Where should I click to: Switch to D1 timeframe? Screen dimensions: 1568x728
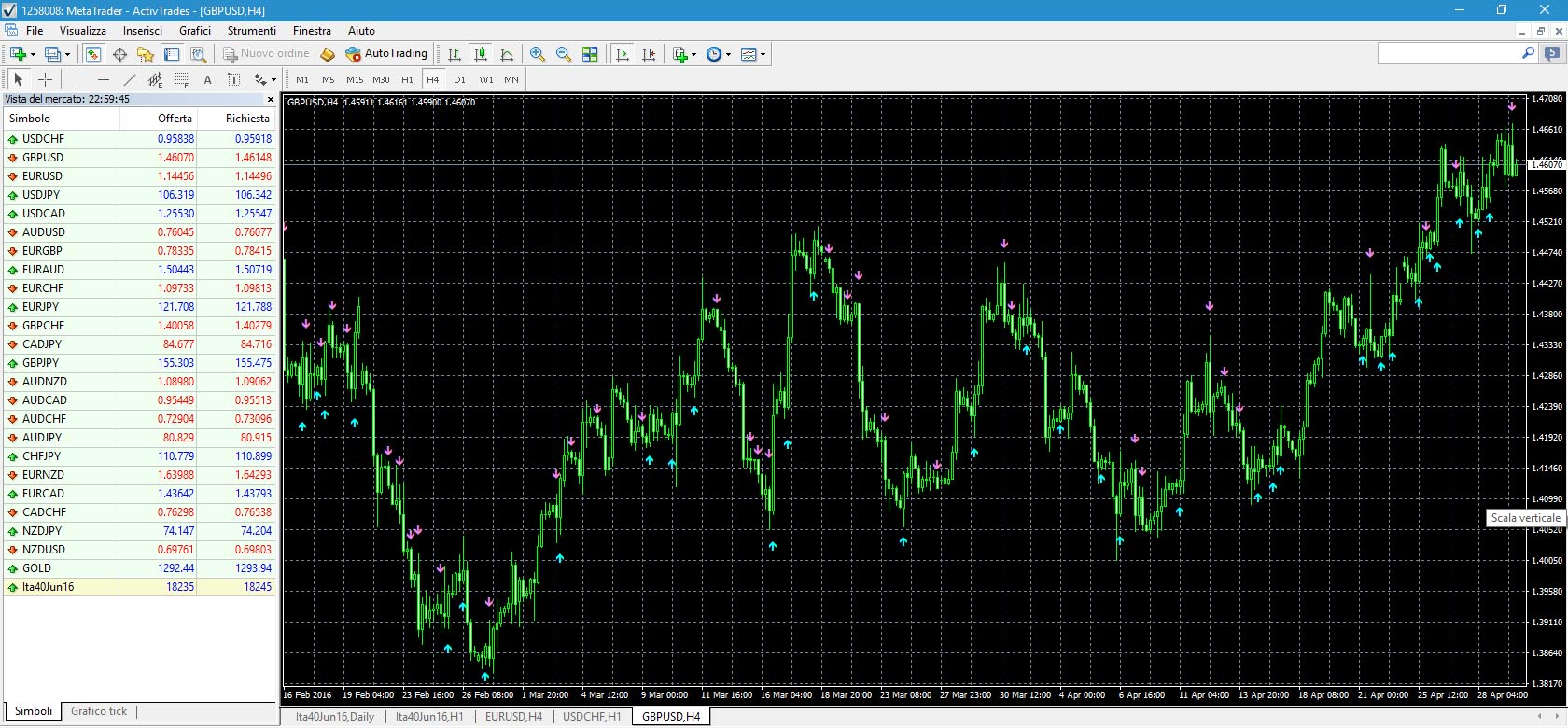(459, 79)
